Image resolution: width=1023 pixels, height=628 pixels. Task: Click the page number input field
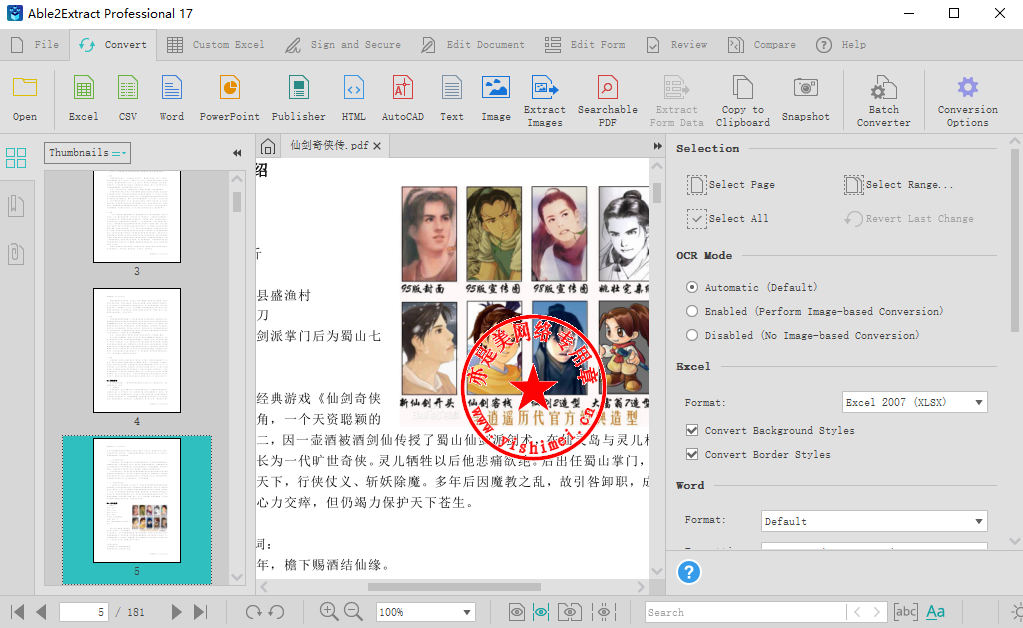[x=84, y=612]
